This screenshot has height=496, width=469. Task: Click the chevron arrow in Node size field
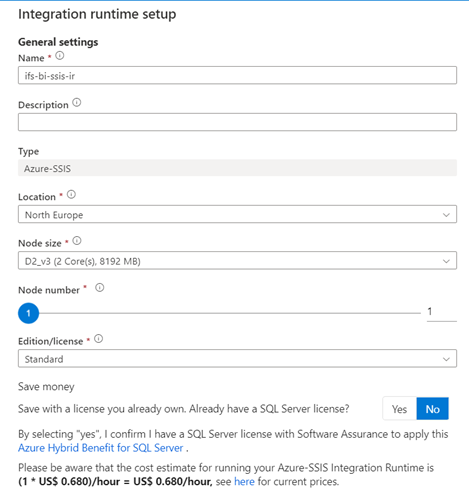click(x=446, y=261)
